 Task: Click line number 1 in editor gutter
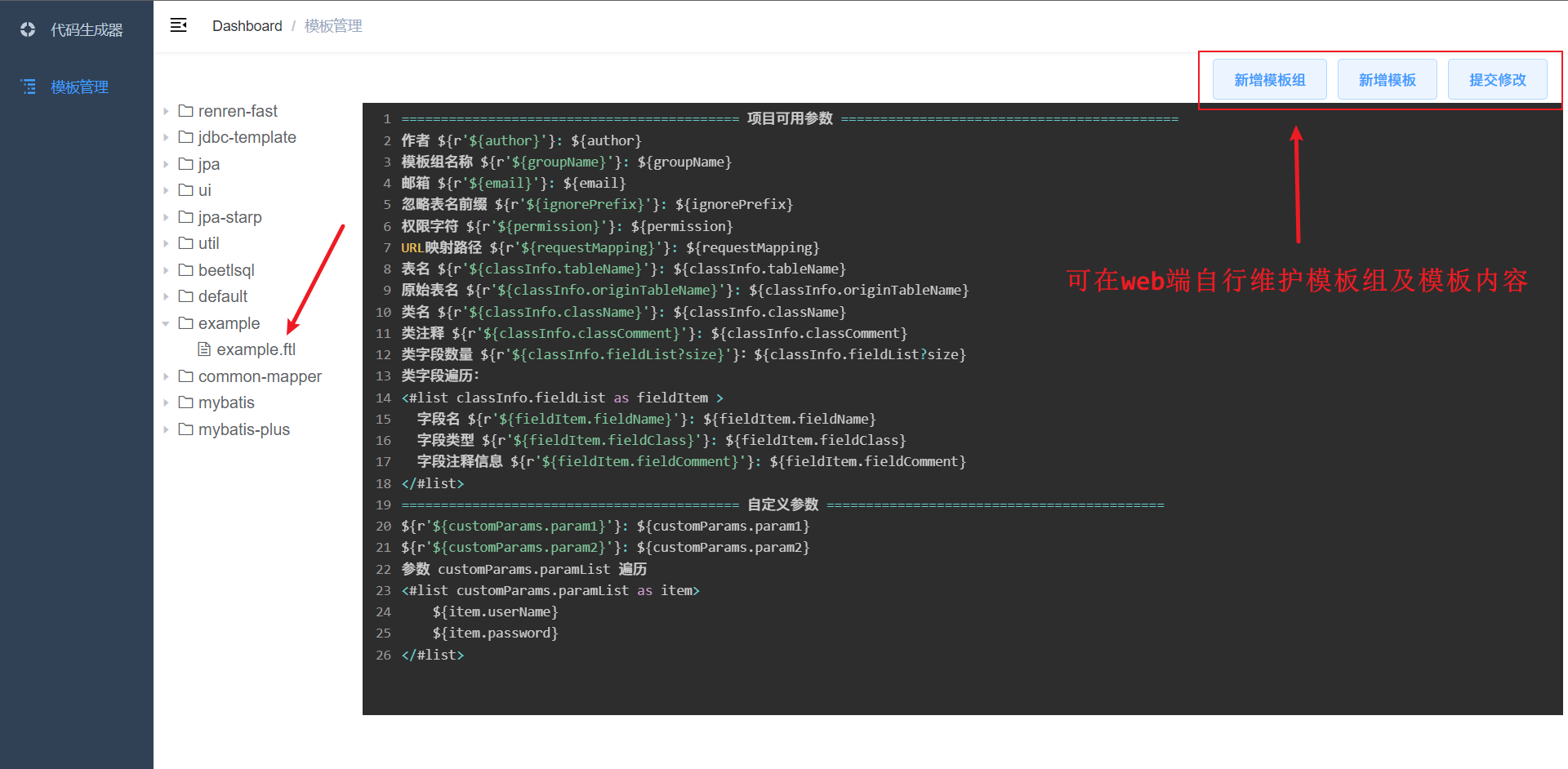click(387, 119)
